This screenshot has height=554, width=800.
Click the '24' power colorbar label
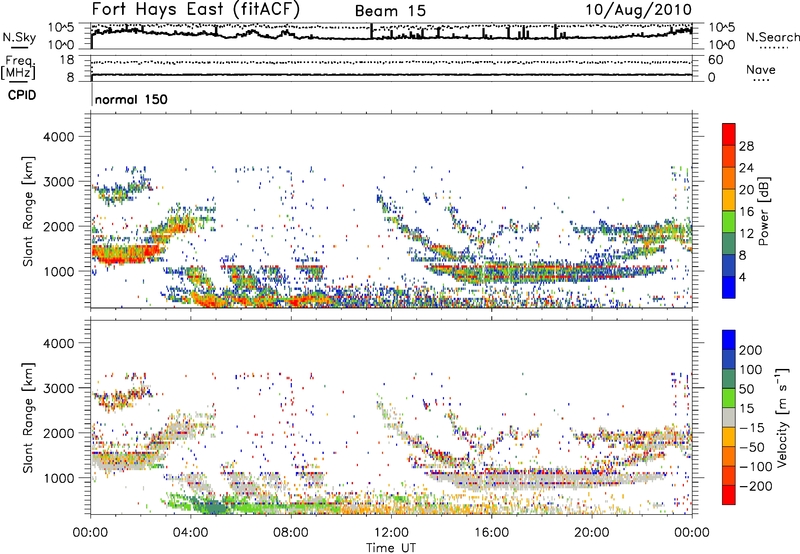pyautogui.click(x=746, y=168)
